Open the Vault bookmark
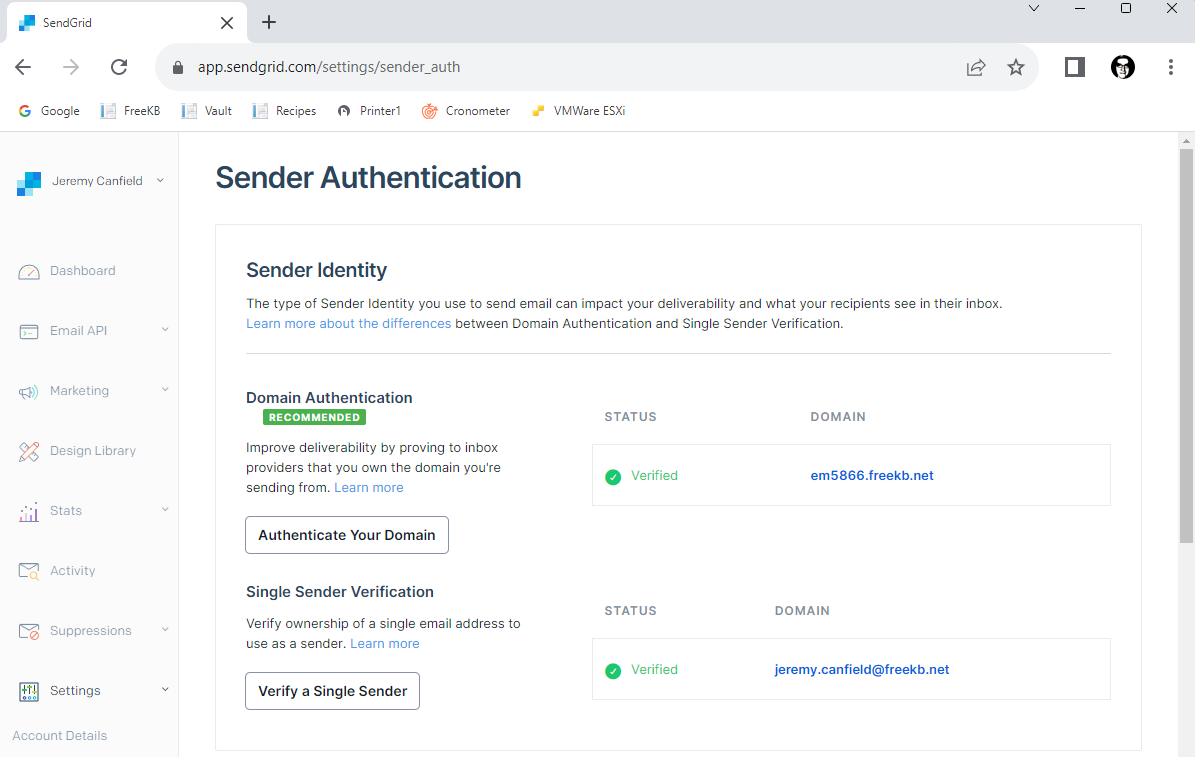 pyautogui.click(x=207, y=111)
